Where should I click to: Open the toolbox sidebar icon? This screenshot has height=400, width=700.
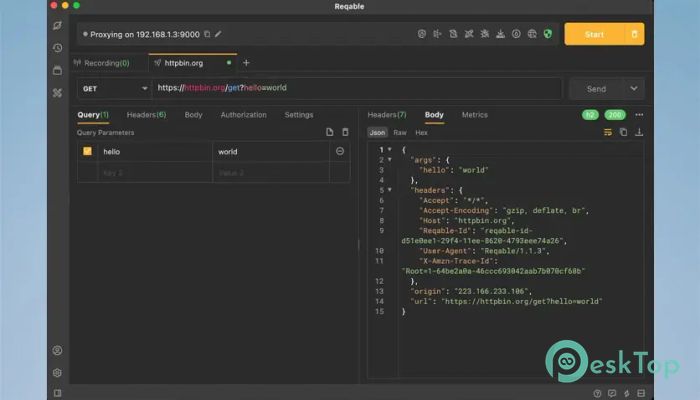tap(58, 93)
